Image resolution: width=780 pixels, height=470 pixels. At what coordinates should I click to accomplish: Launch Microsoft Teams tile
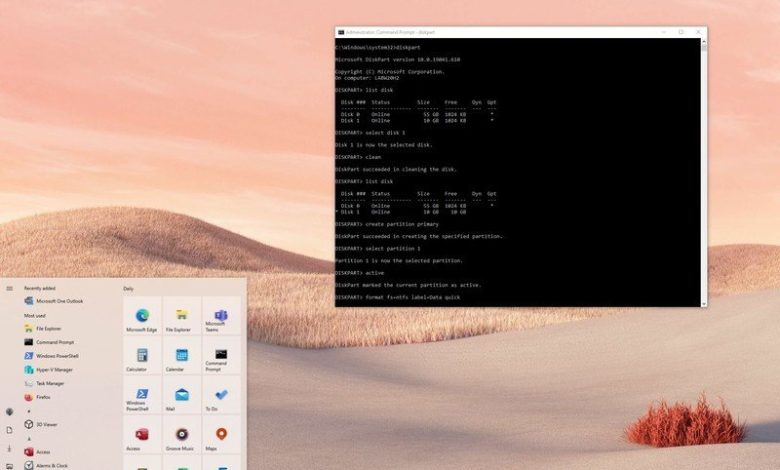[221, 315]
